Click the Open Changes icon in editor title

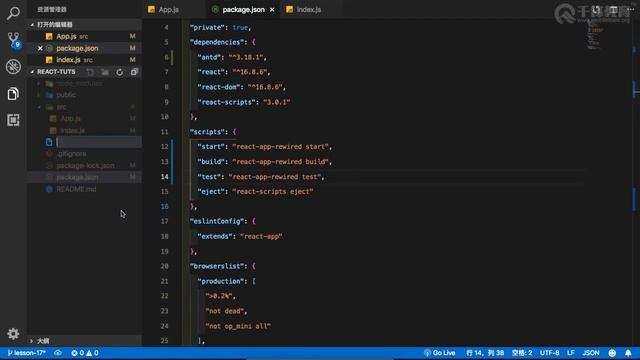point(596,9)
